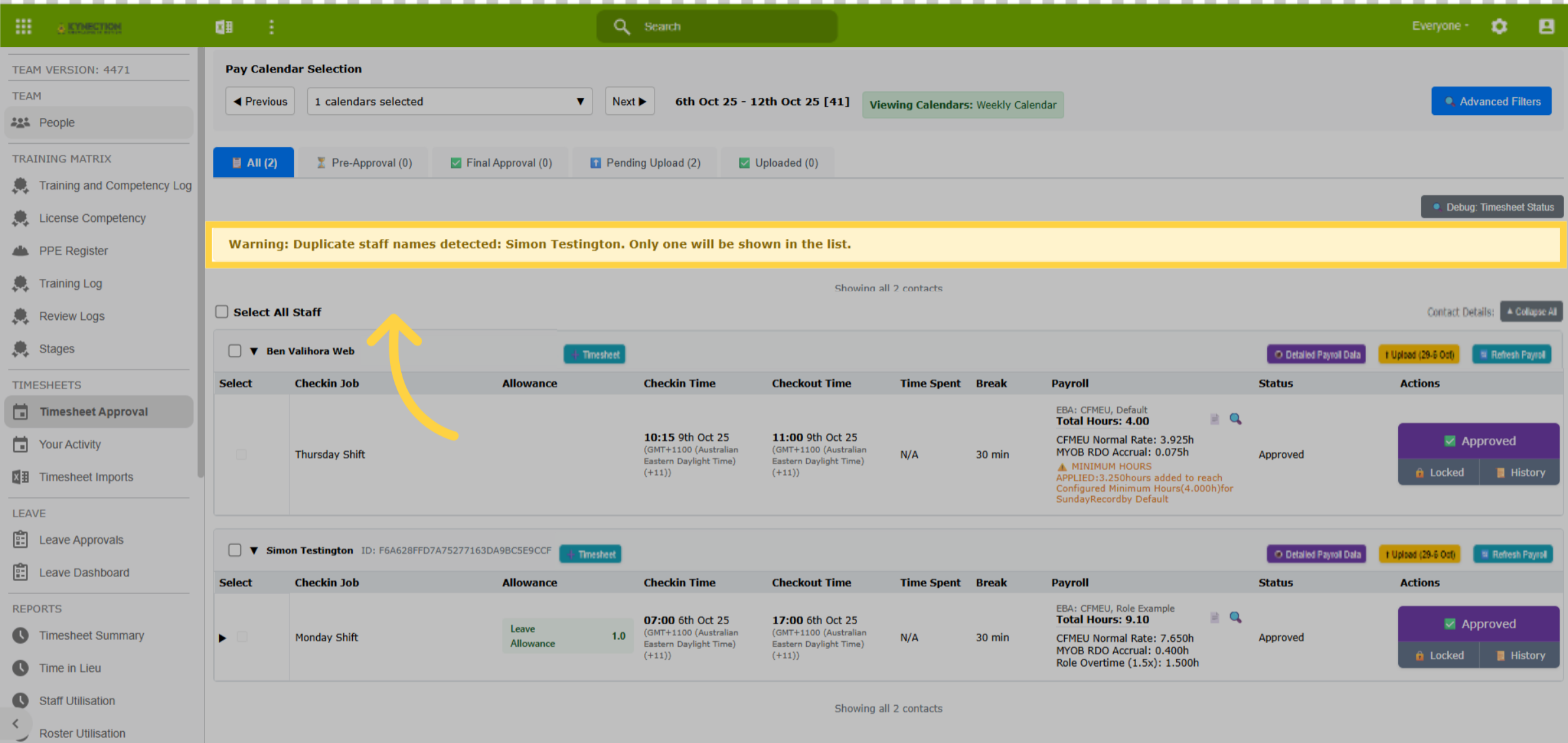Go to Next pay calendar period

pyautogui.click(x=629, y=101)
